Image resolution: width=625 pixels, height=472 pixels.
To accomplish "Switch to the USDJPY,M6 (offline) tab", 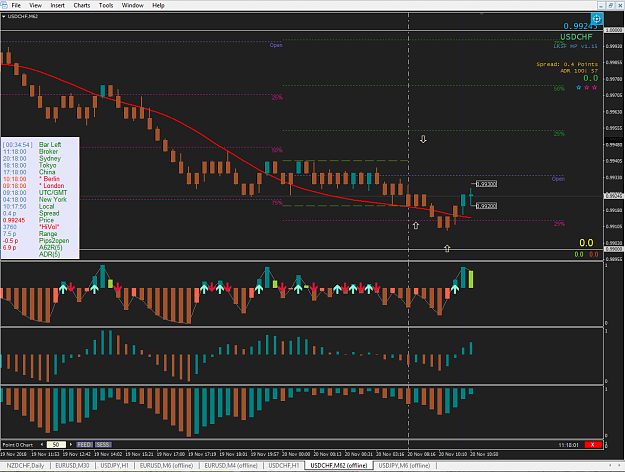I will tap(404, 466).
